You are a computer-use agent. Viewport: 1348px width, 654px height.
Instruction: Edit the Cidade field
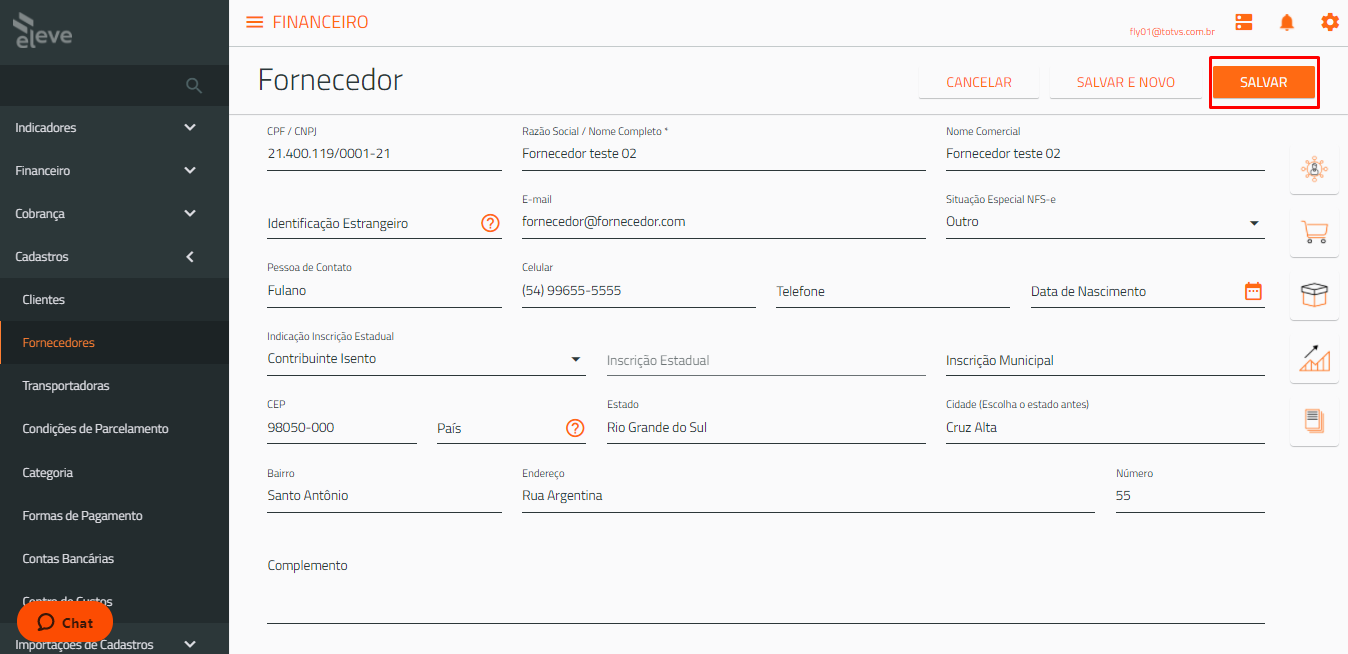point(1105,428)
